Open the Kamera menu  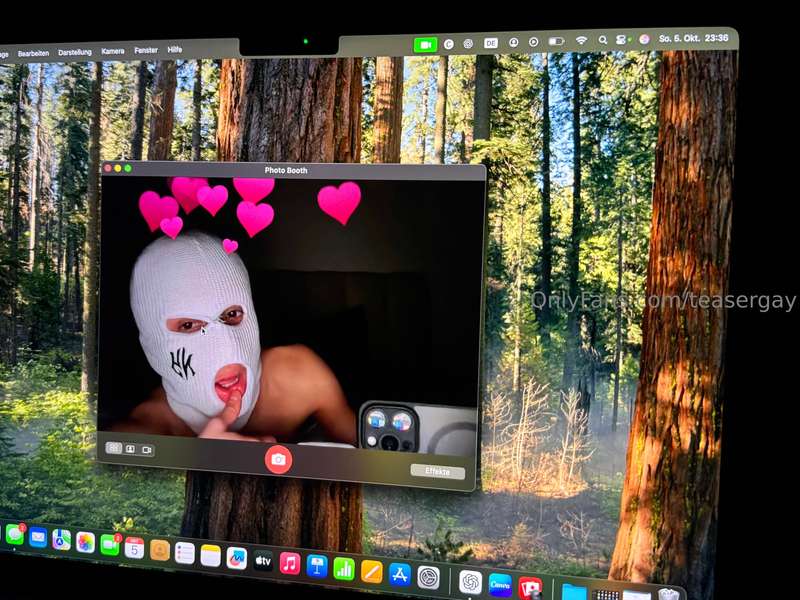click(x=113, y=52)
